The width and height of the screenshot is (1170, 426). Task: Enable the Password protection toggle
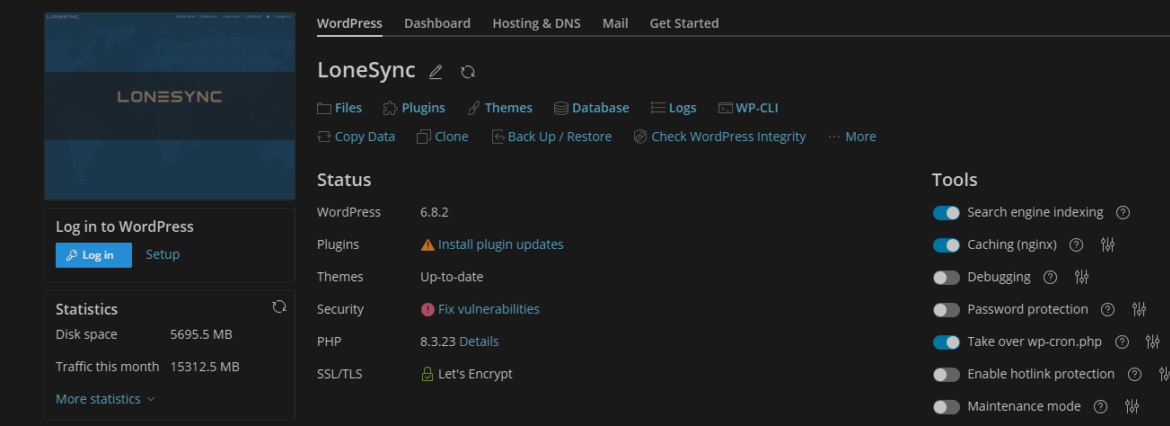pos(946,310)
